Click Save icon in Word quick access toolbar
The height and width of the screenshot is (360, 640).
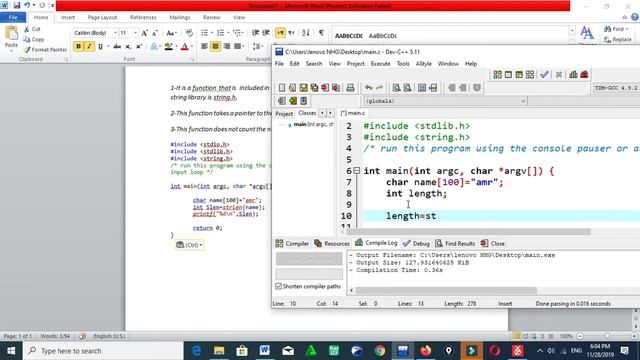pos(17,5)
